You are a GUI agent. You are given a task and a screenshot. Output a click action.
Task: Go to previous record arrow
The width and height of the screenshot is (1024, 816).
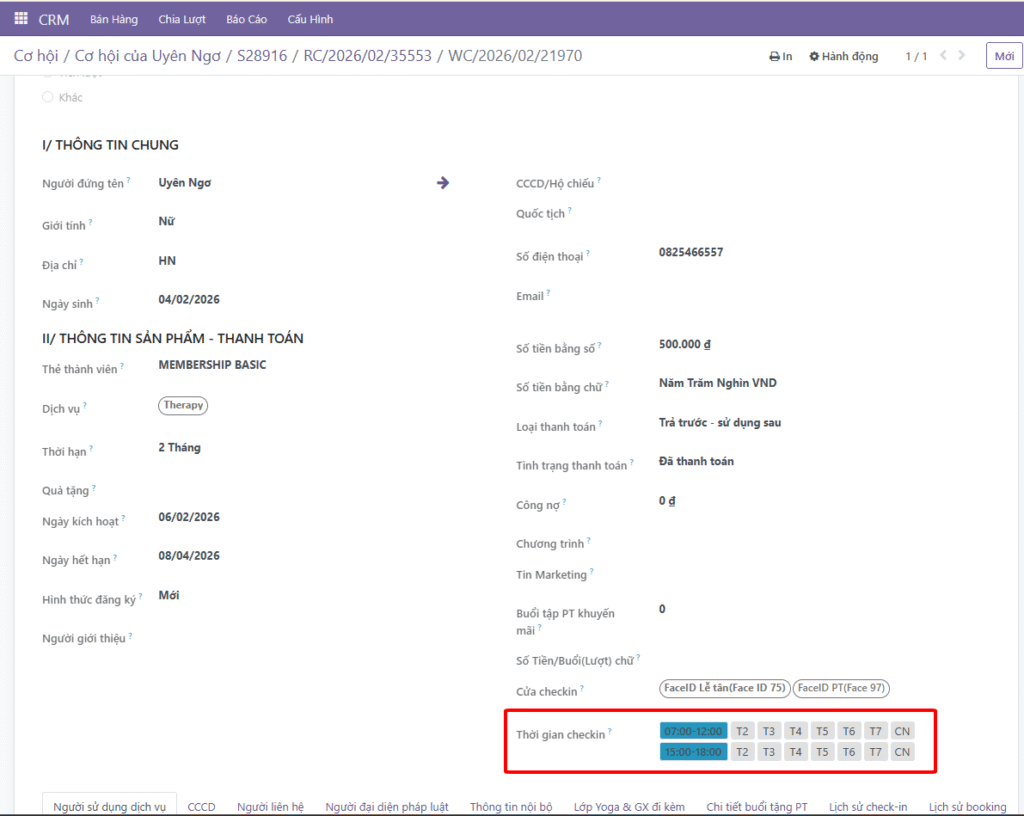(x=943, y=55)
